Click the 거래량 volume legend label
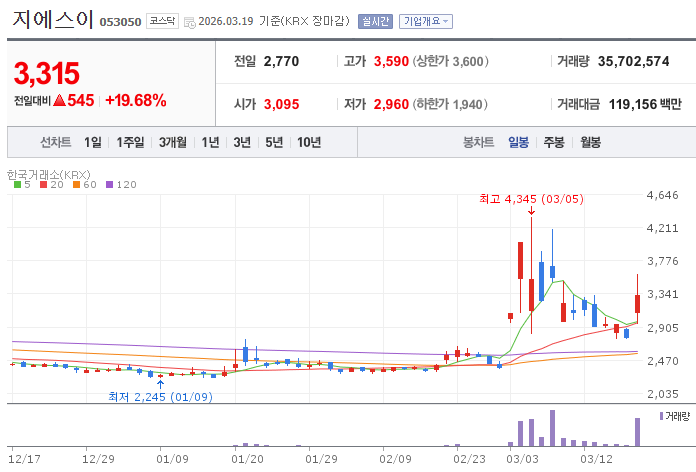 pos(677,416)
